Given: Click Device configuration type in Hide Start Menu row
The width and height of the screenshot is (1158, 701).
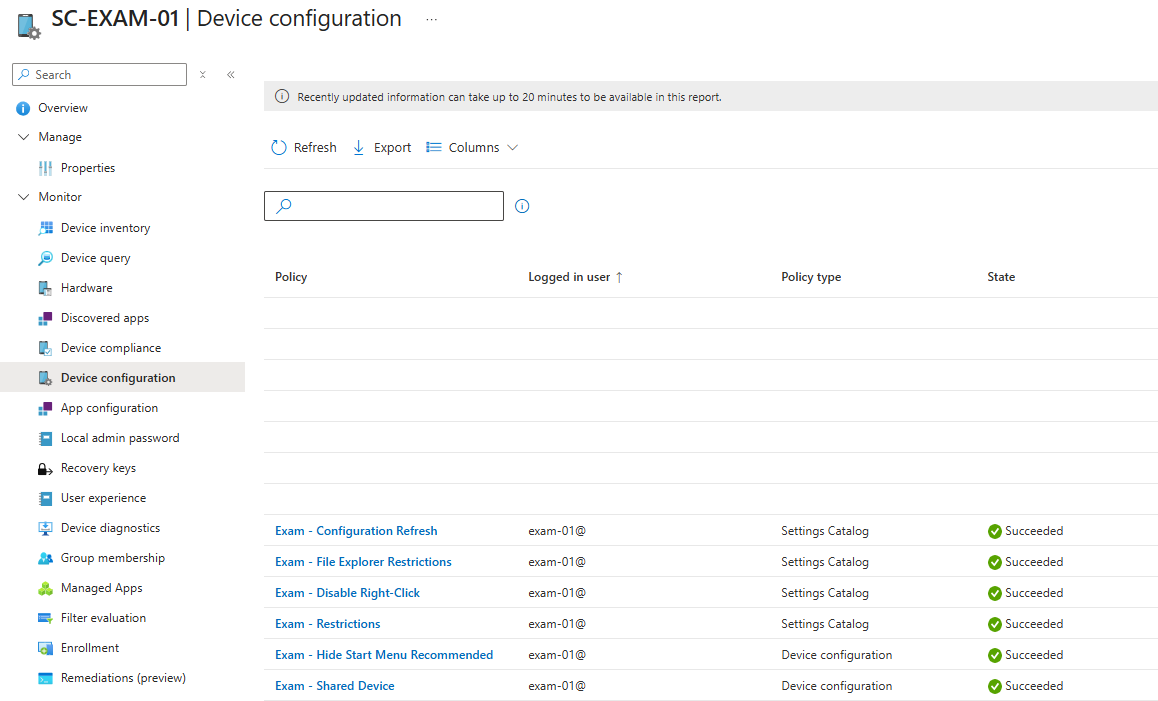Looking at the screenshot, I should [x=837, y=655].
